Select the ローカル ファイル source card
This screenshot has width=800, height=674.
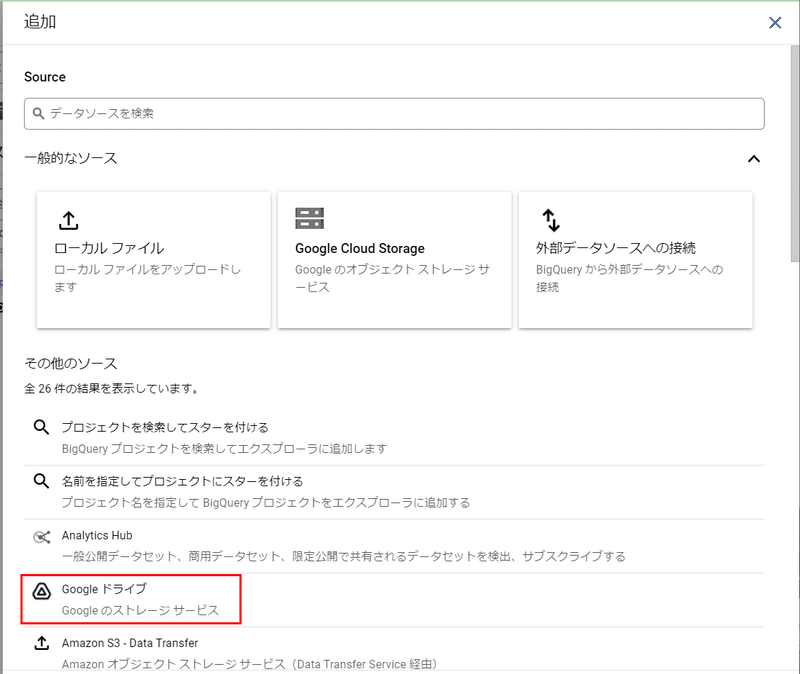pyautogui.click(x=154, y=260)
